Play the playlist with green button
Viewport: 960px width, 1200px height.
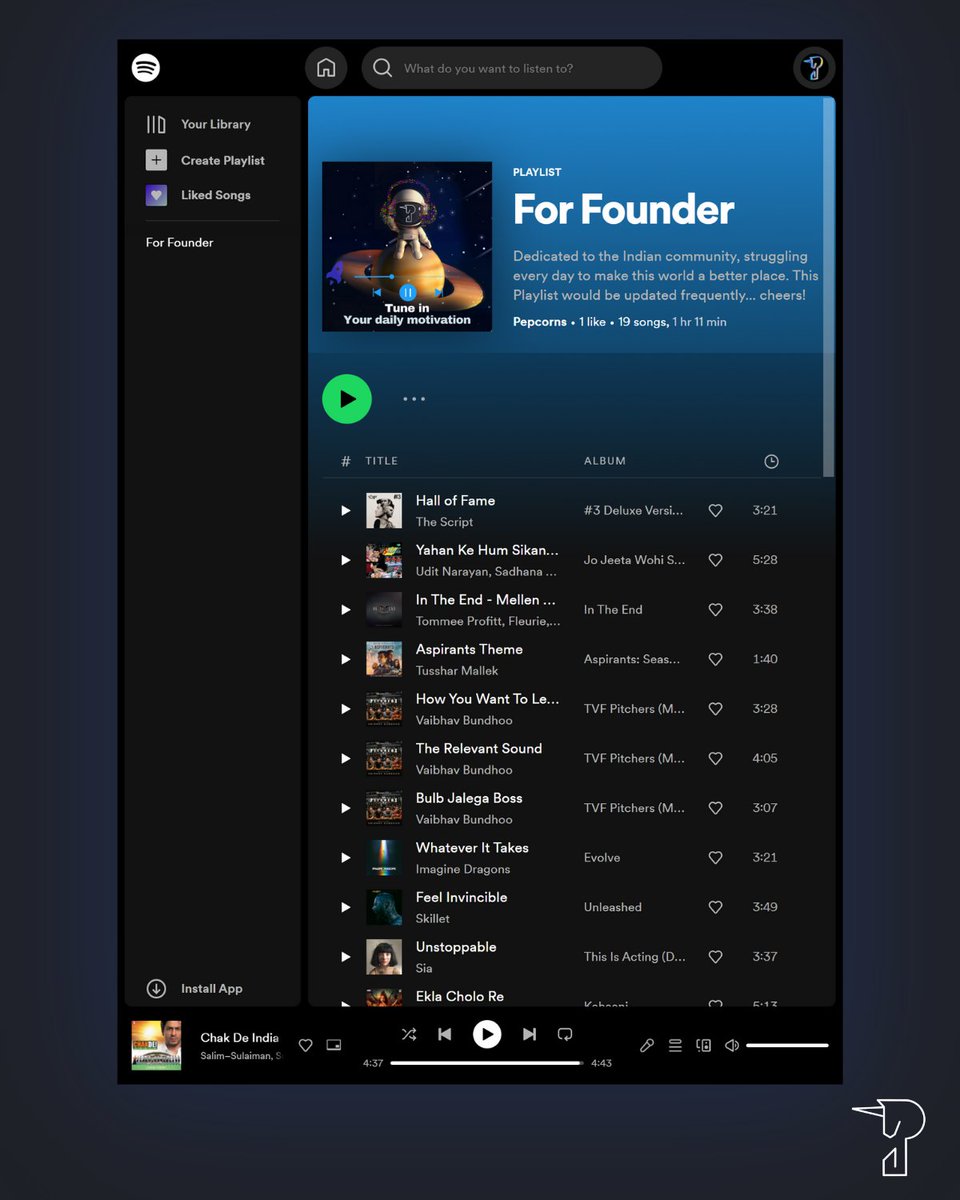347,399
